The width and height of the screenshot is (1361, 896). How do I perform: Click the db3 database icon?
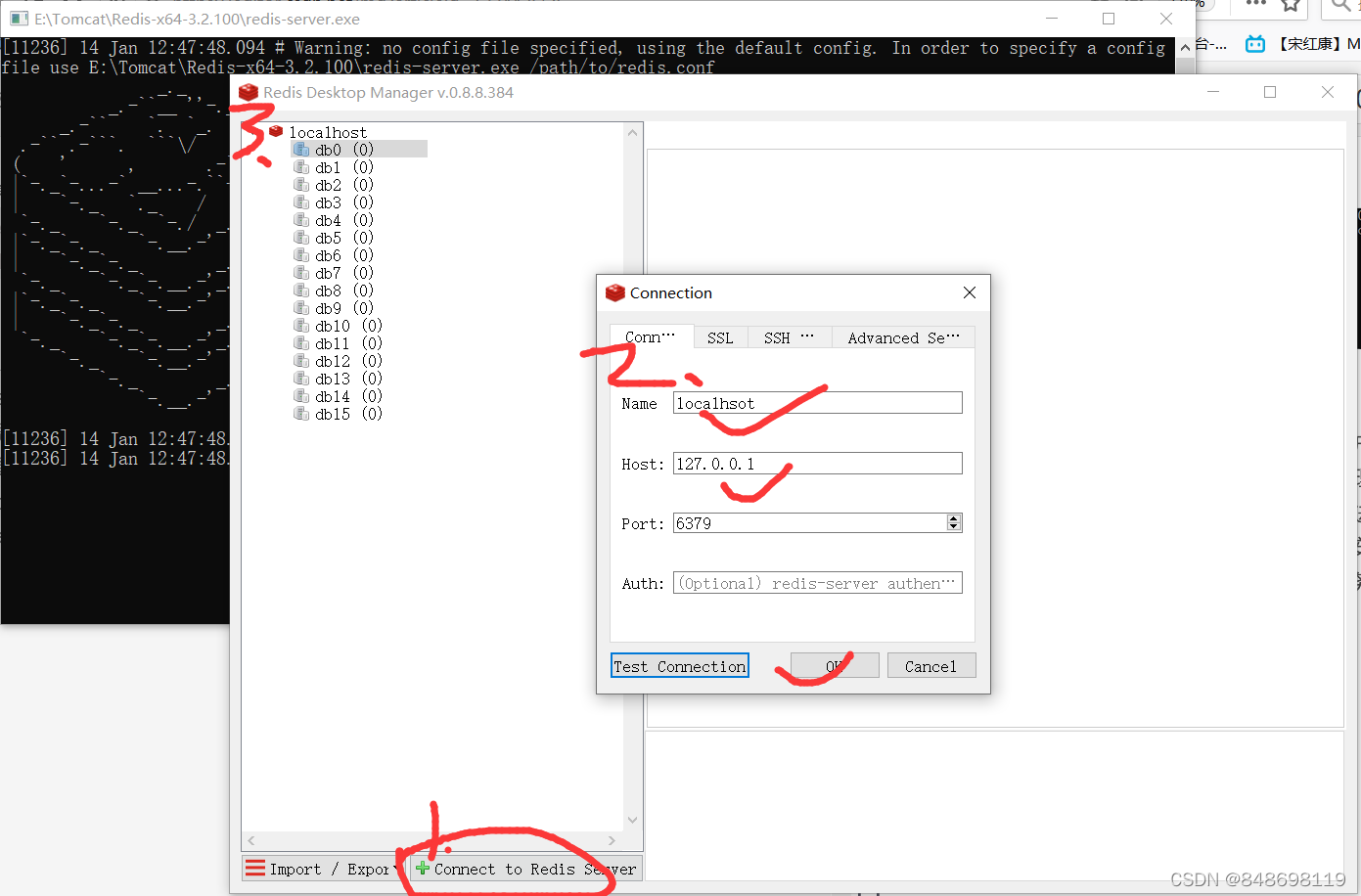click(x=301, y=202)
